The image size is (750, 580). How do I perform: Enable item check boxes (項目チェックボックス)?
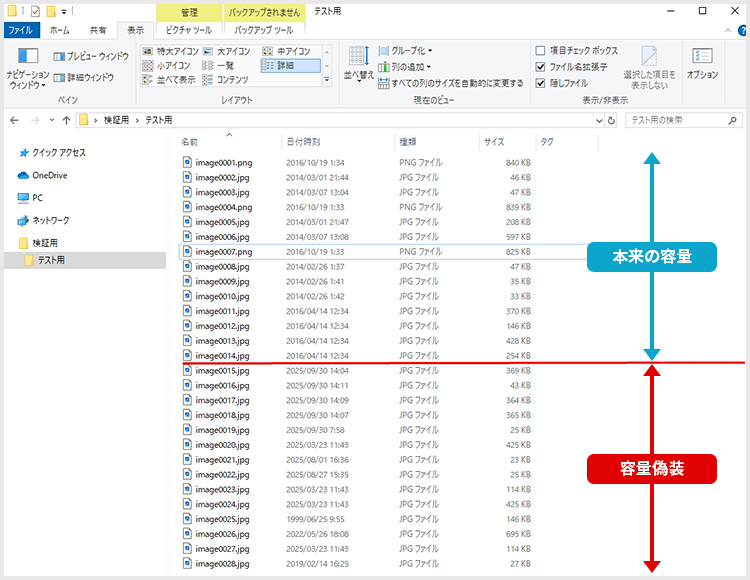pyautogui.click(x=541, y=51)
